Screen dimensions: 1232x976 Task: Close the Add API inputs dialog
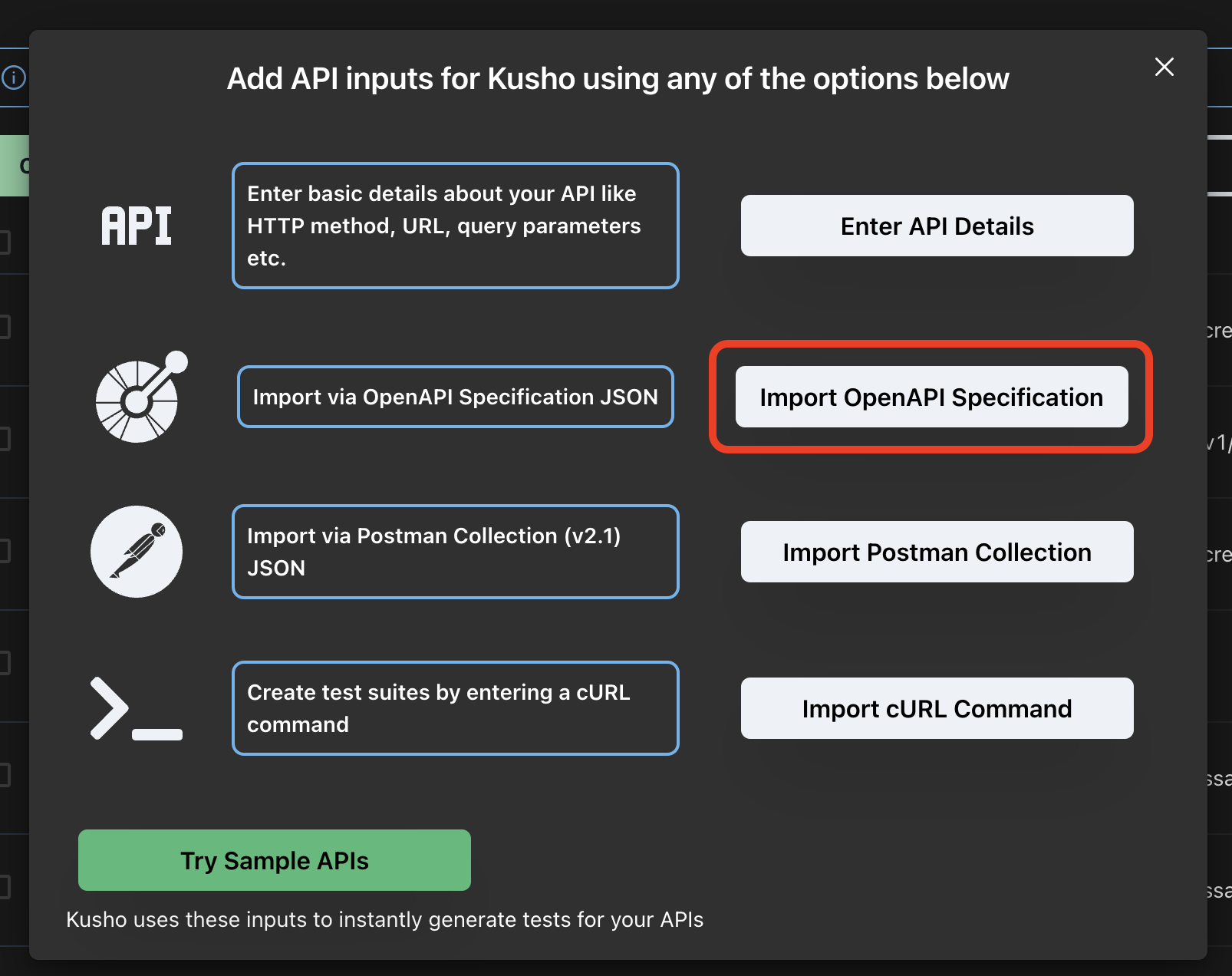point(1164,68)
